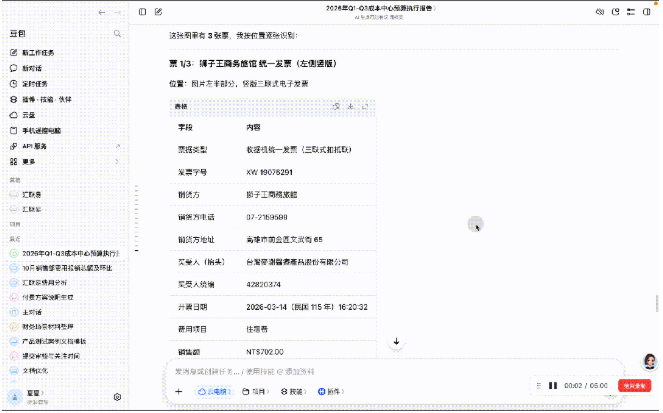Open 定时任务 in the sidebar

[x=35, y=84]
